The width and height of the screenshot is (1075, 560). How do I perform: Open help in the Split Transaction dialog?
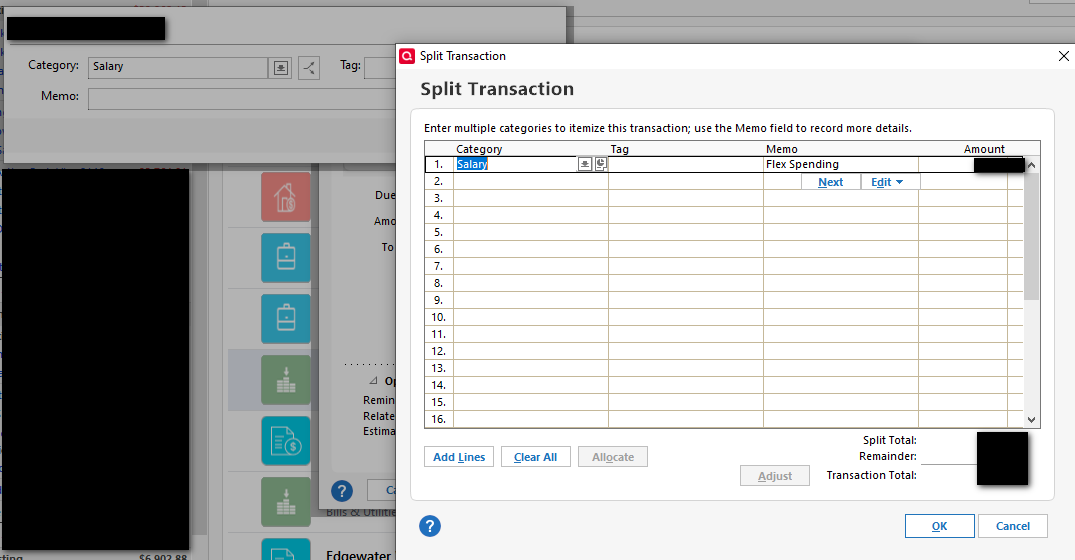click(x=430, y=526)
